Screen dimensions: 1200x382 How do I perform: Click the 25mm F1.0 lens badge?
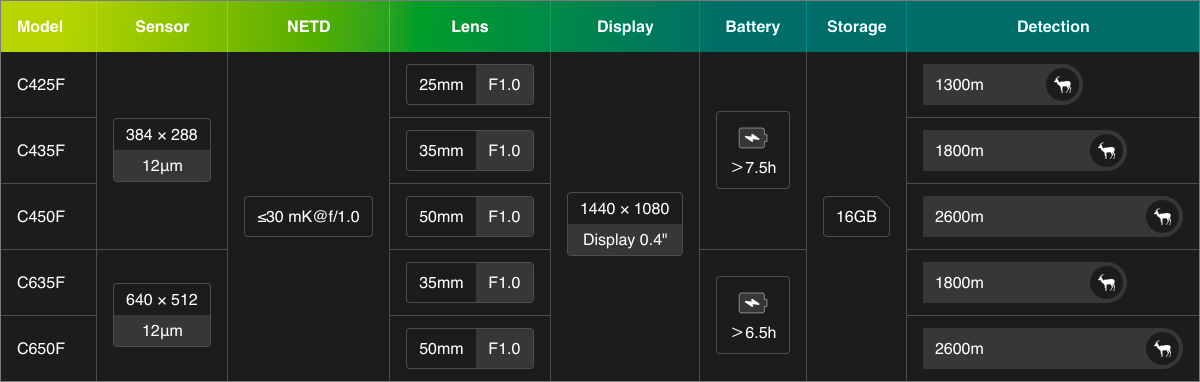[x=470, y=85]
